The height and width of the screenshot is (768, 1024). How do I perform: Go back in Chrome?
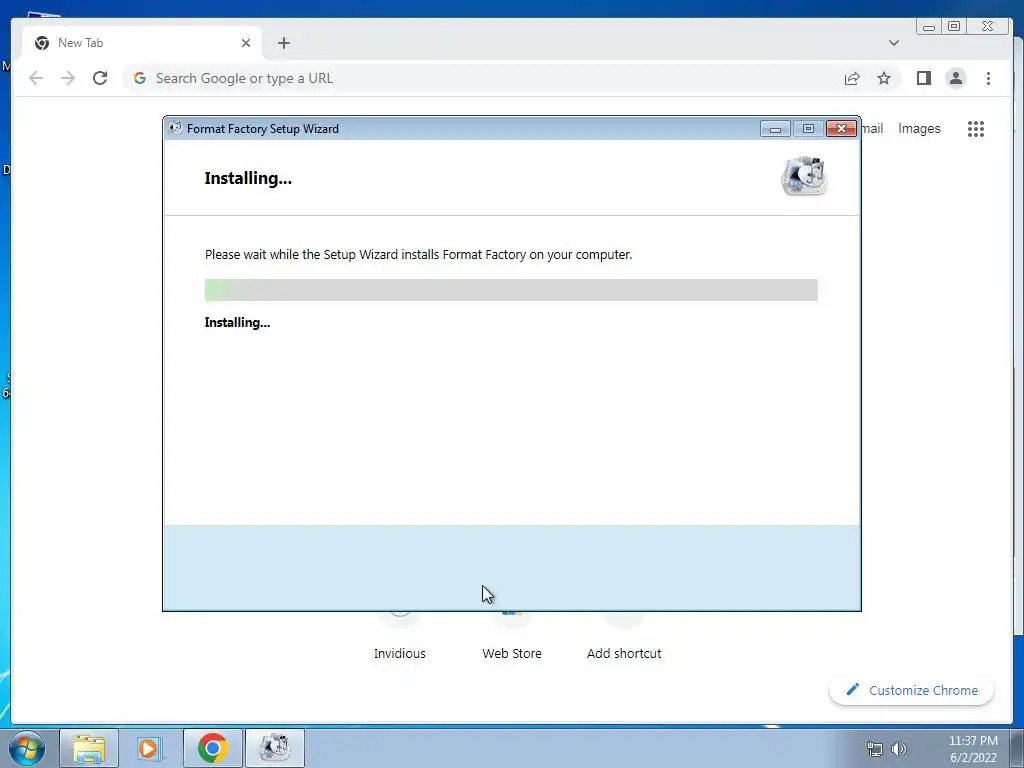(x=36, y=78)
